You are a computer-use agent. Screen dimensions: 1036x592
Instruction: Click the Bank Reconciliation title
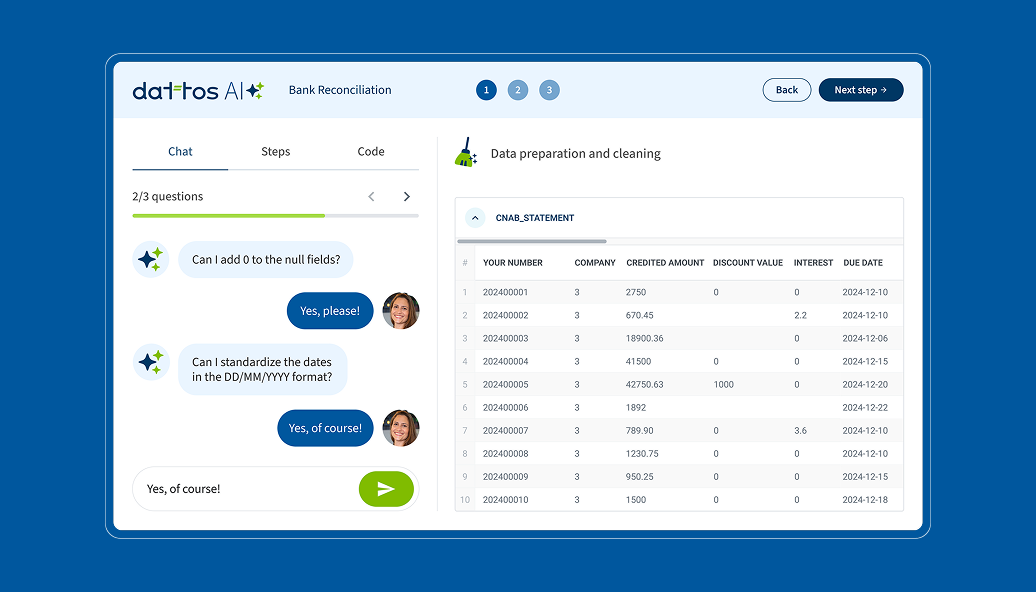[x=340, y=90]
